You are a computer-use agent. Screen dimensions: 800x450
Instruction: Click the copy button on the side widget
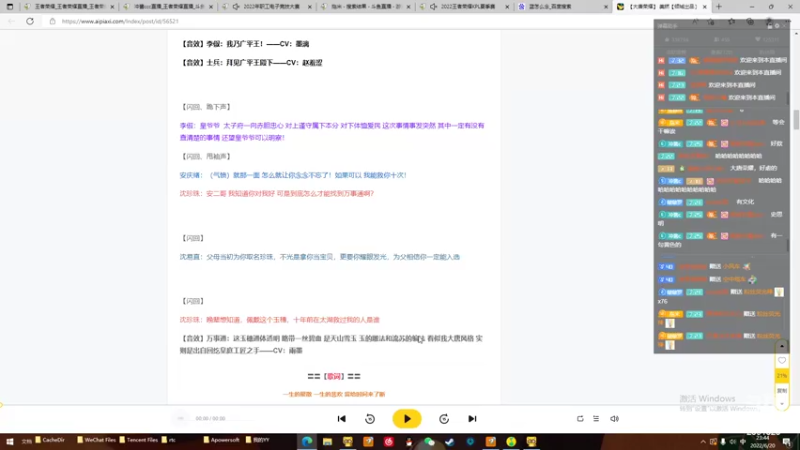pyautogui.click(x=782, y=390)
